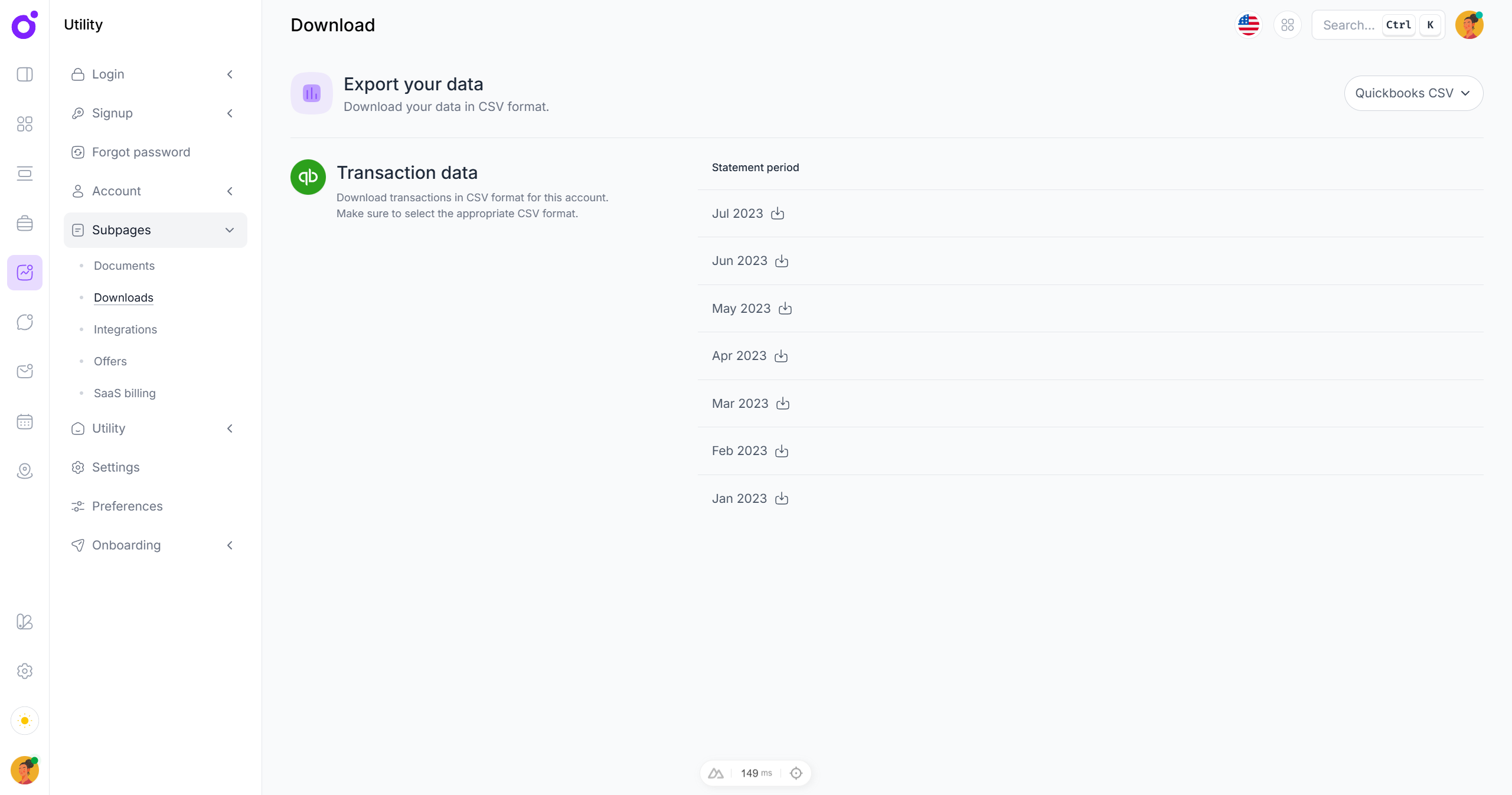Toggle the latency target icon near 149 ms
The height and width of the screenshot is (795, 1512).
click(x=795, y=773)
